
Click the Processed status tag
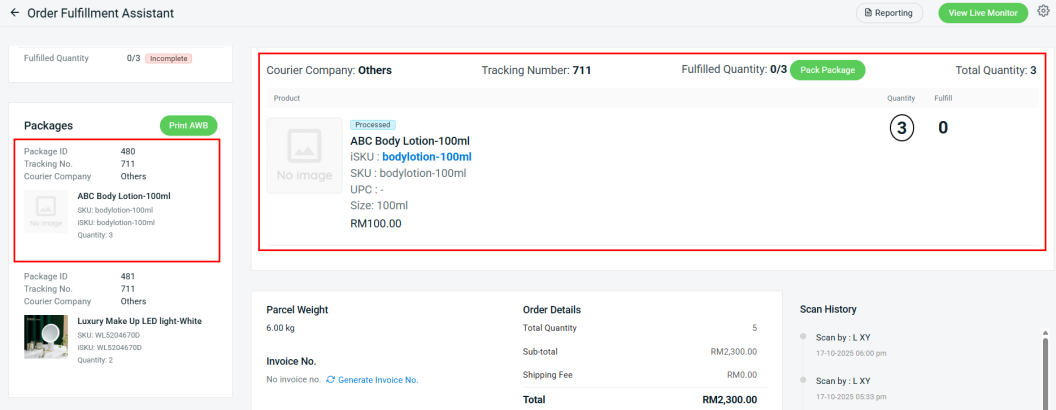tap(373, 125)
